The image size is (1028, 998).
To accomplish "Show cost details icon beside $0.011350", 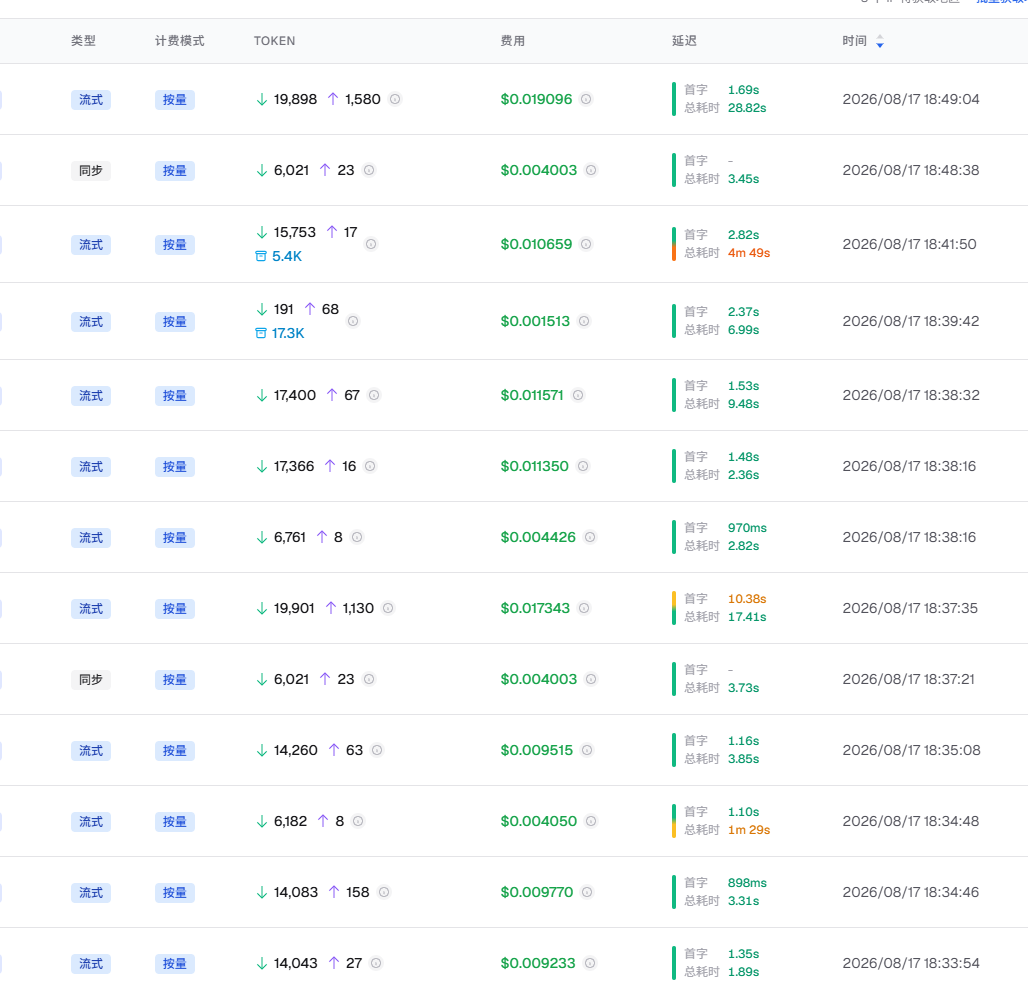I will 583,466.
